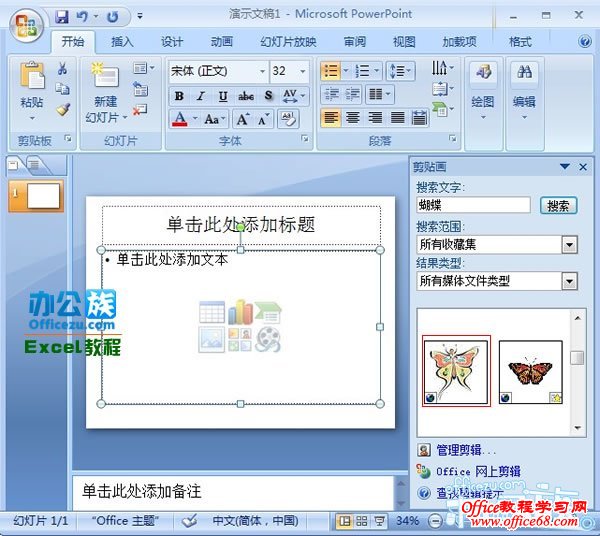Open PowerPoint help question mark icon
Image resolution: width=600 pixels, height=536 pixels.
(585, 41)
